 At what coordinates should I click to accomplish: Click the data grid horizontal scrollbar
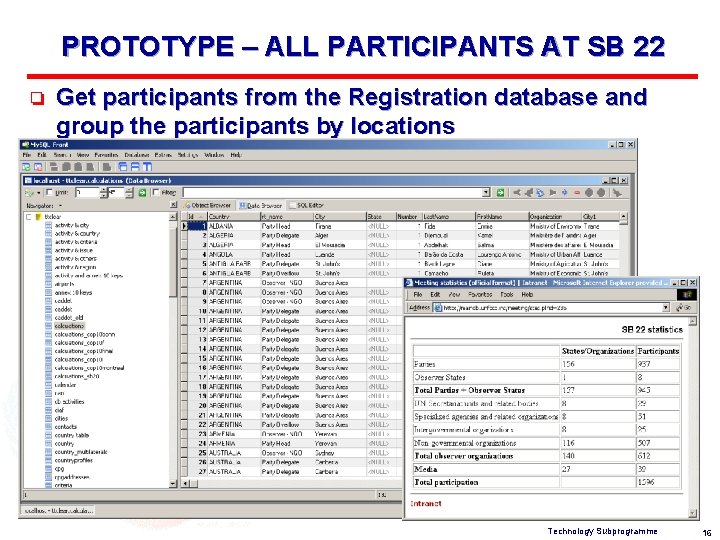click(292, 484)
